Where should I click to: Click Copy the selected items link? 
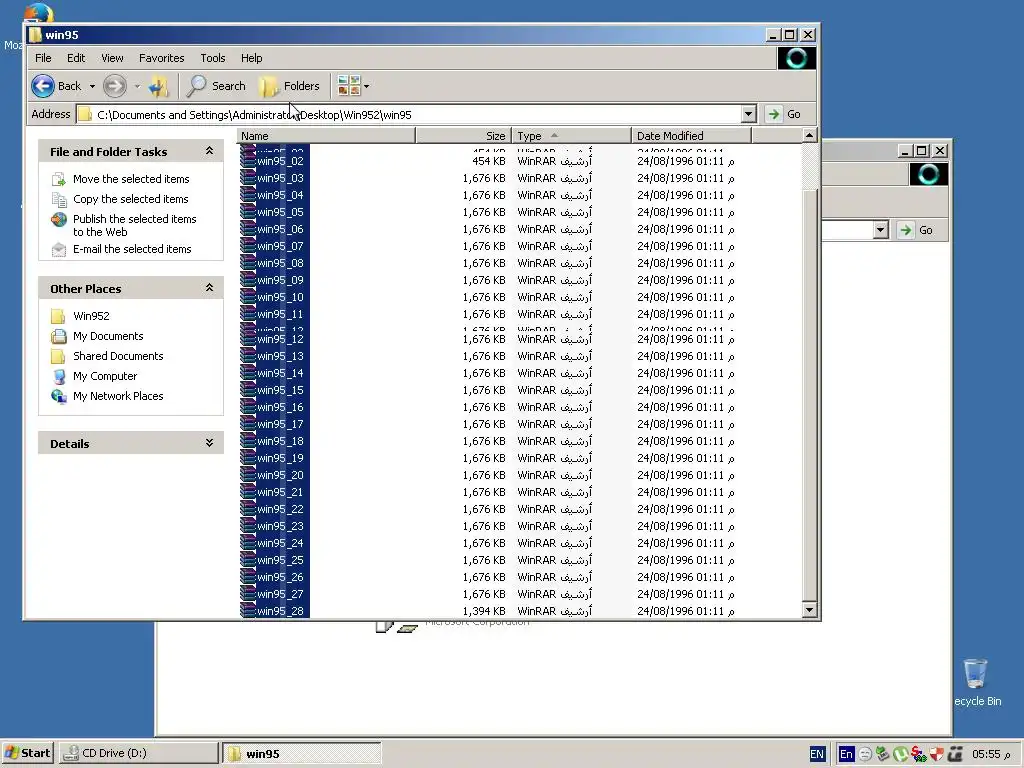point(131,199)
